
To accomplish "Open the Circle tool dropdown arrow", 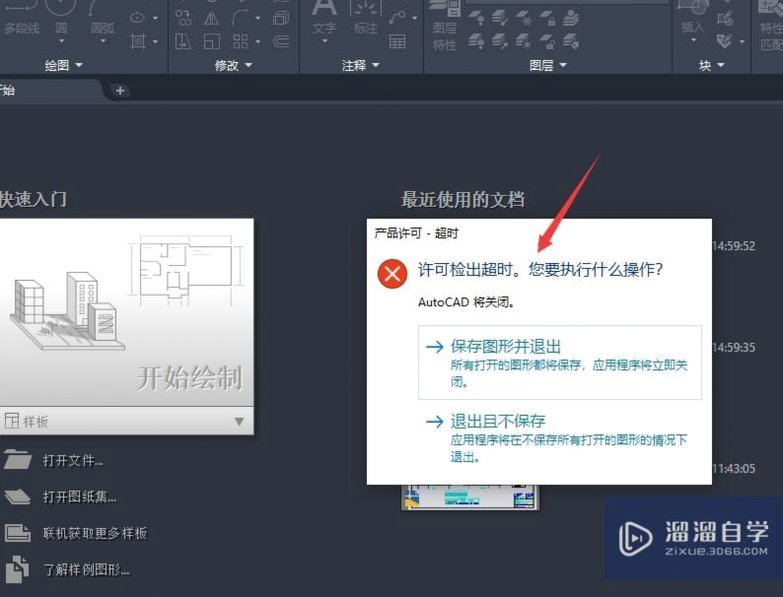I will [61, 41].
